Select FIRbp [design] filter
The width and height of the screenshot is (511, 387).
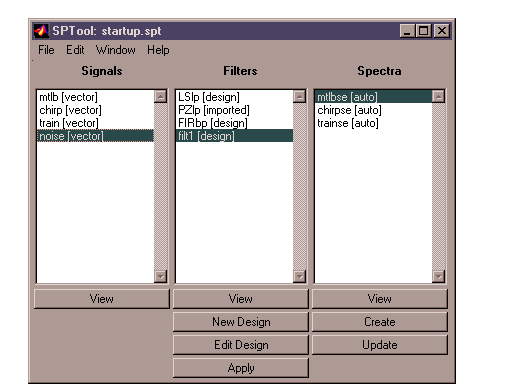234,123
